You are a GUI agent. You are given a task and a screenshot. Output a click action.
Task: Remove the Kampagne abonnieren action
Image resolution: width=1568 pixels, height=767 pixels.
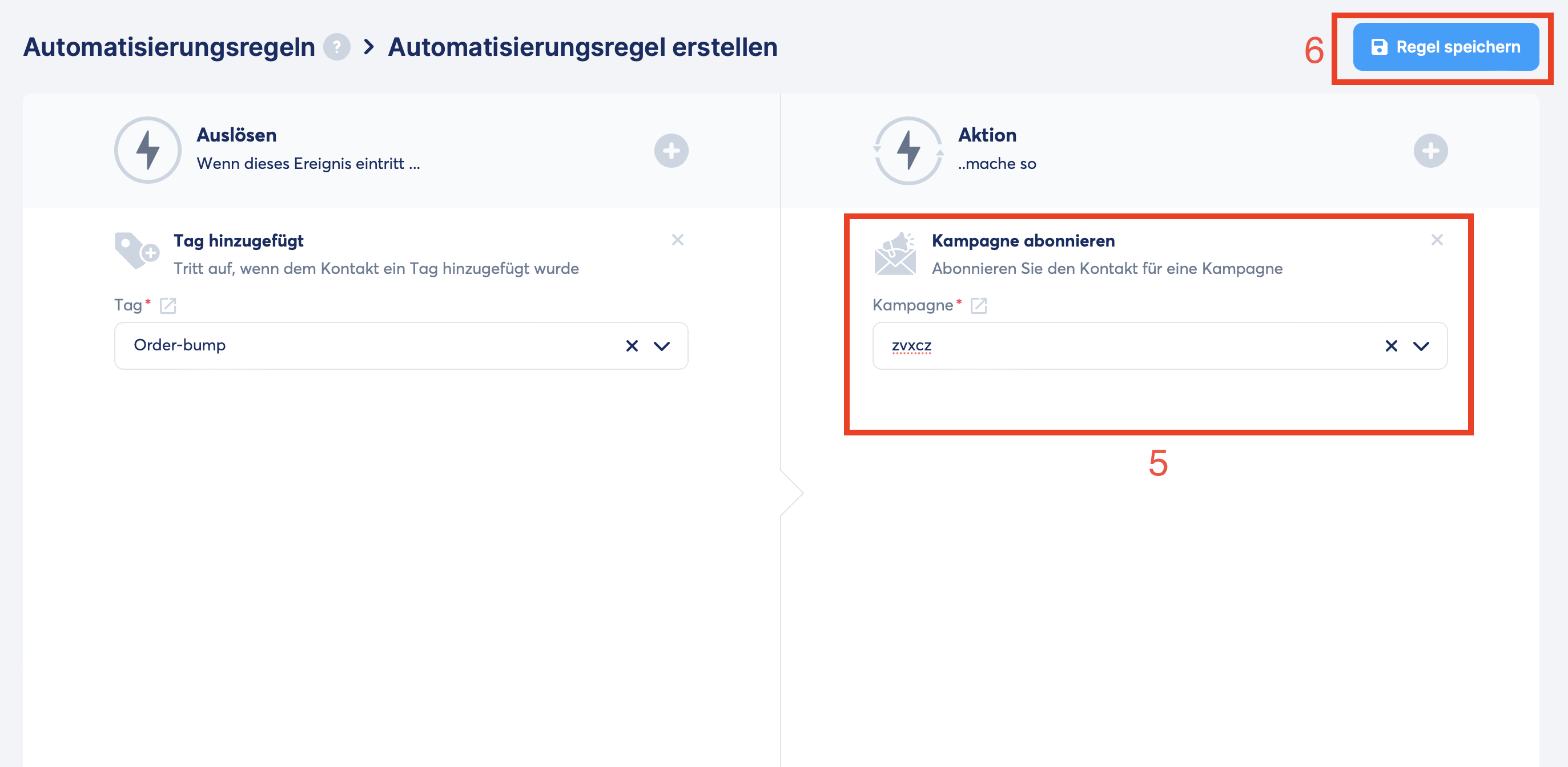coord(1437,240)
